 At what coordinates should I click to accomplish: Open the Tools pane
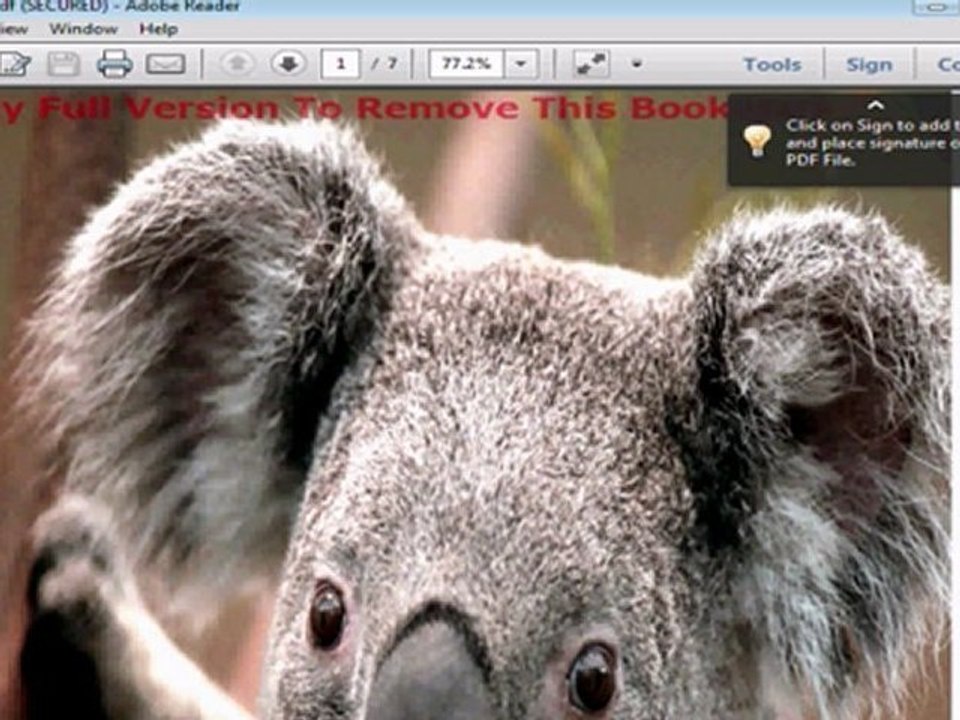click(x=772, y=64)
